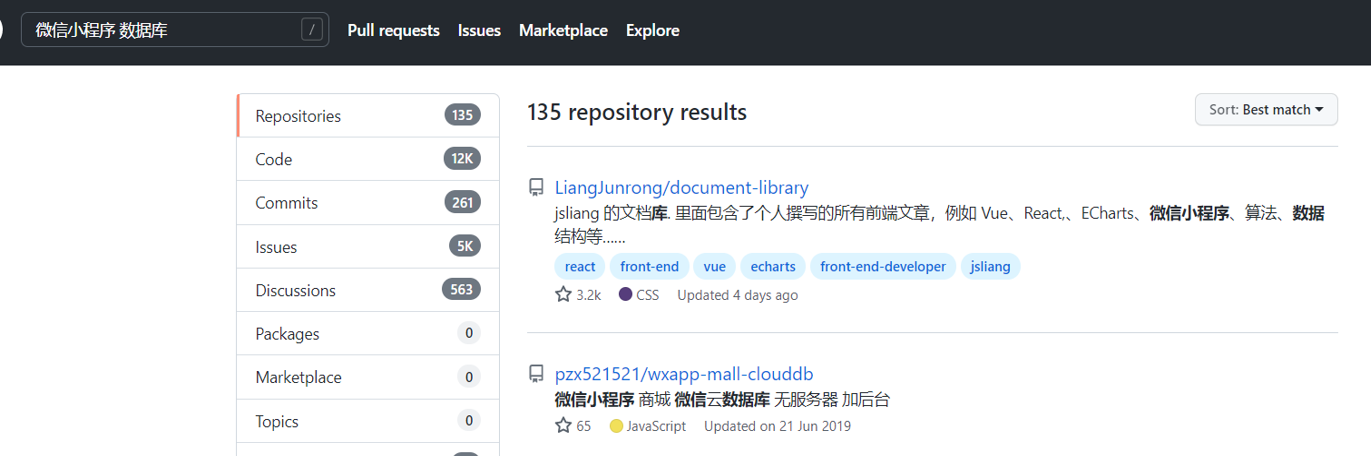Open Marketplace in top navigation
The height and width of the screenshot is (456, 1371).
pyautogui.click(x=563, y=31)
